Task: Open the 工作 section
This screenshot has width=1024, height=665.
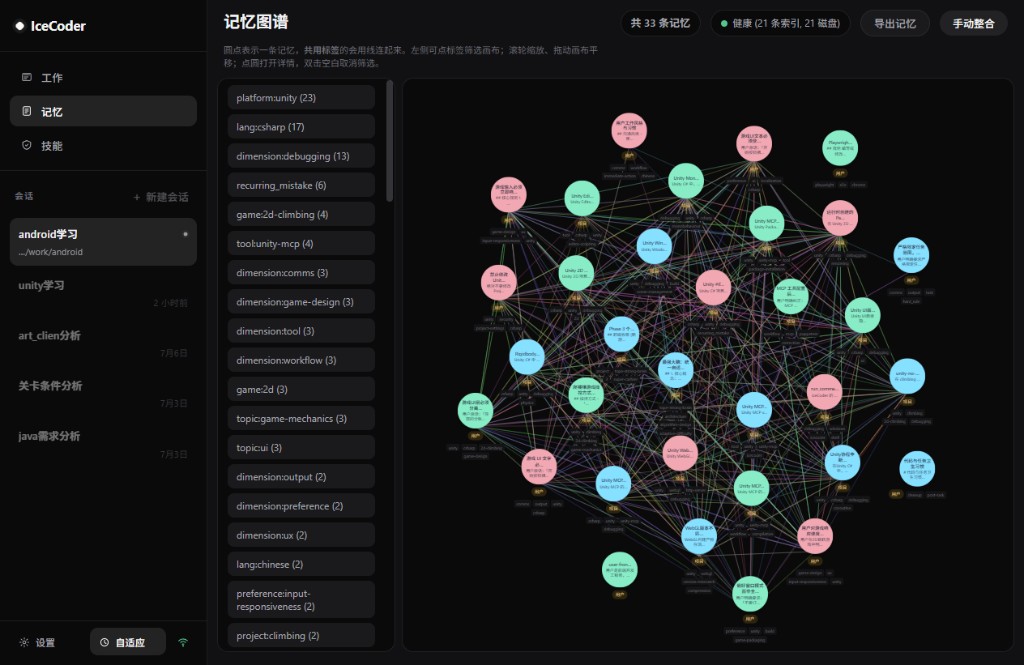Action: point(103,77)
